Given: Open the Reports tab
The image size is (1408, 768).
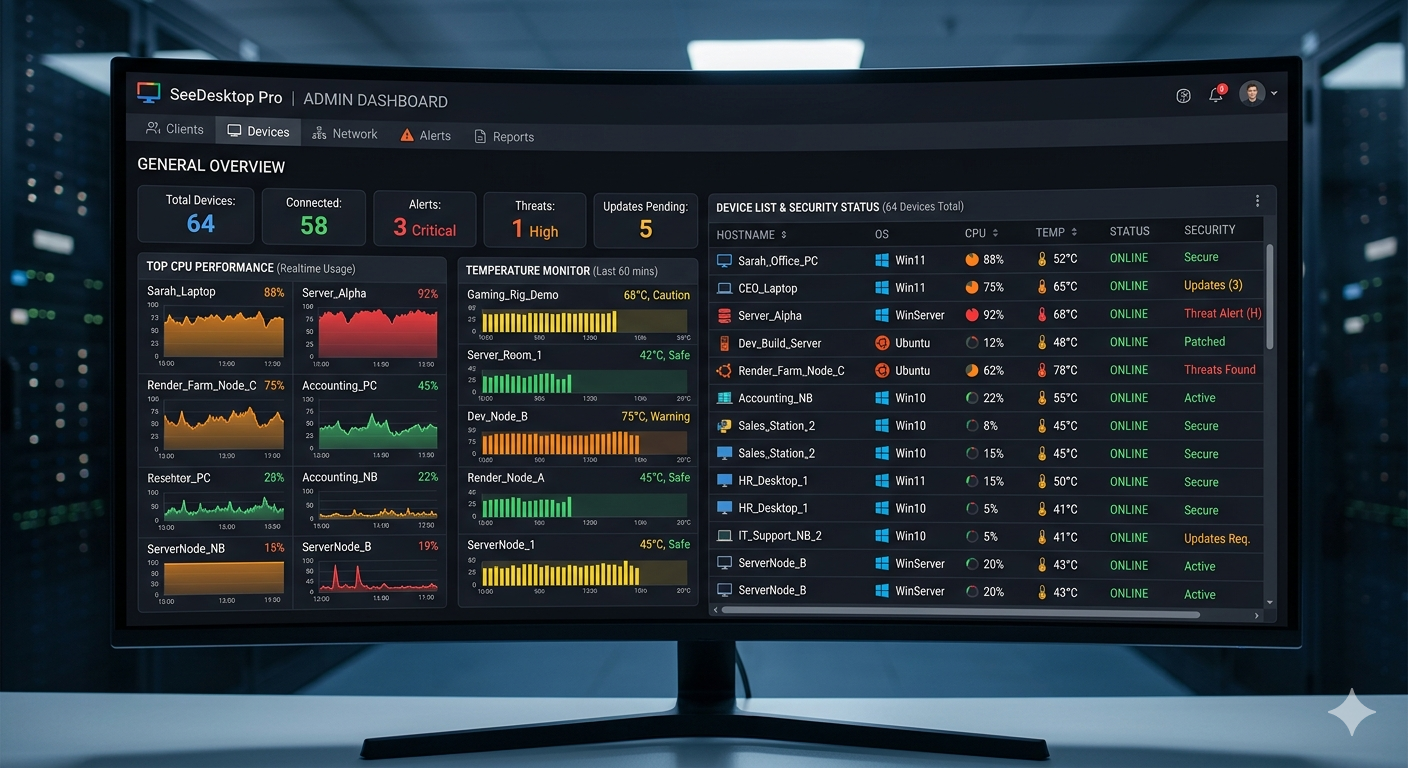Looking at the screenshot, I should pyautogui.click(x=504, y=137).
